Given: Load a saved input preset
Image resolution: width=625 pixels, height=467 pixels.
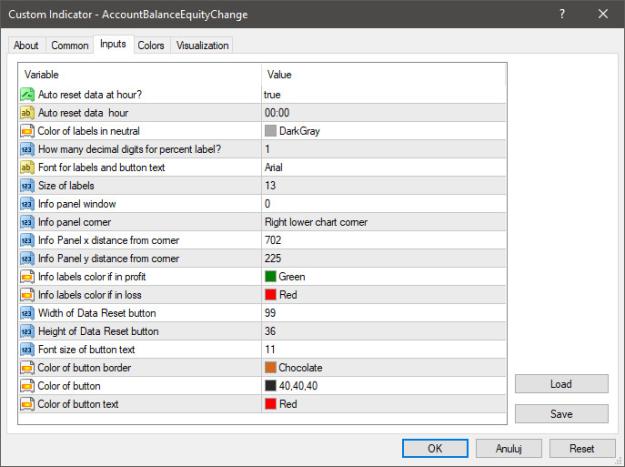Looking at the screenshot, I should coord(562,384).
